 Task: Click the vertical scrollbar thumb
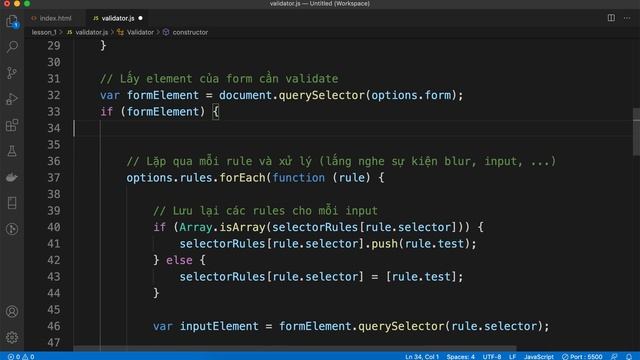(636, 132)
